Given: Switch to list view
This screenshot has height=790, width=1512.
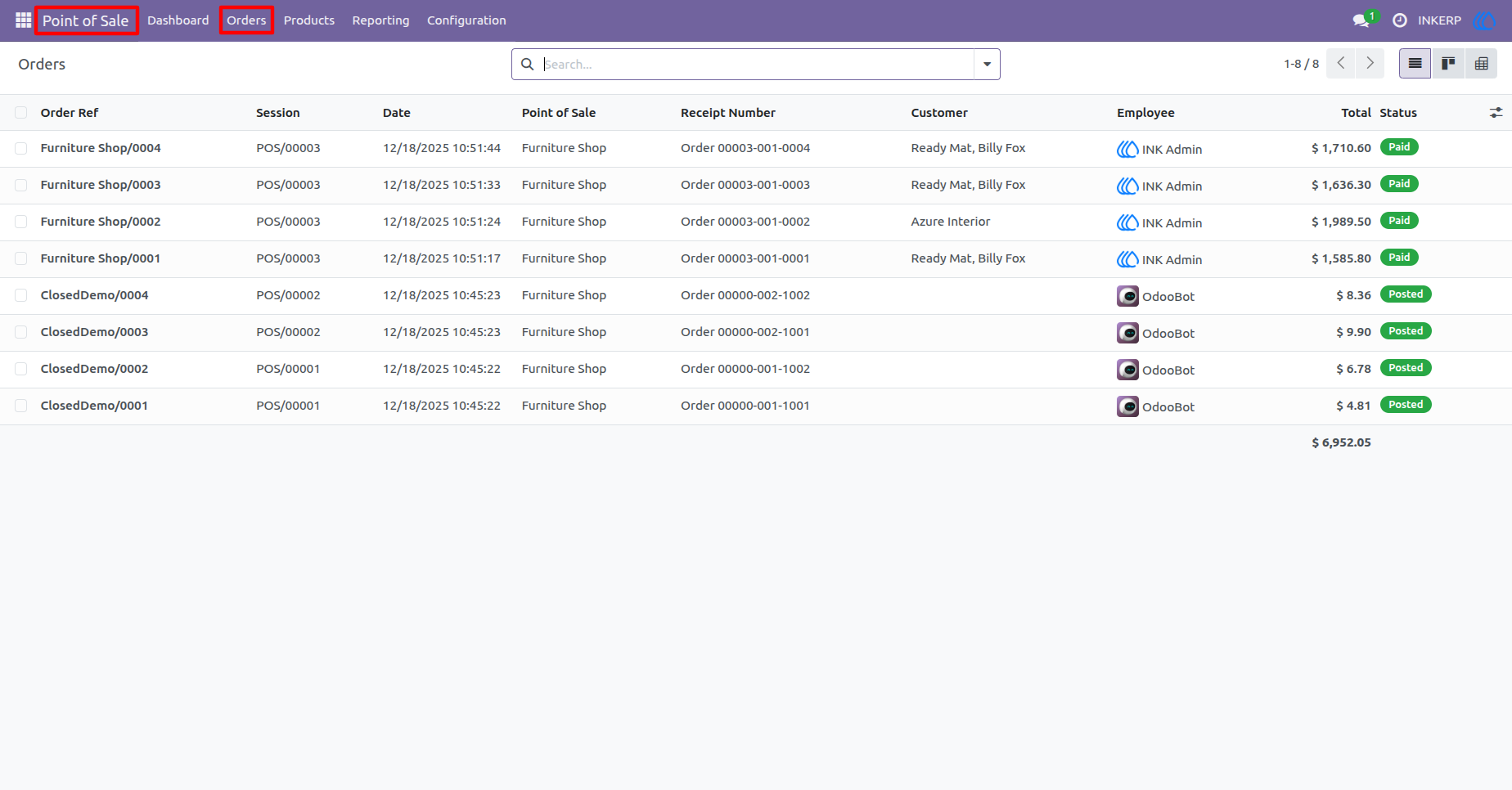Looking at the screenshot, I should (x=1415, y=64).
